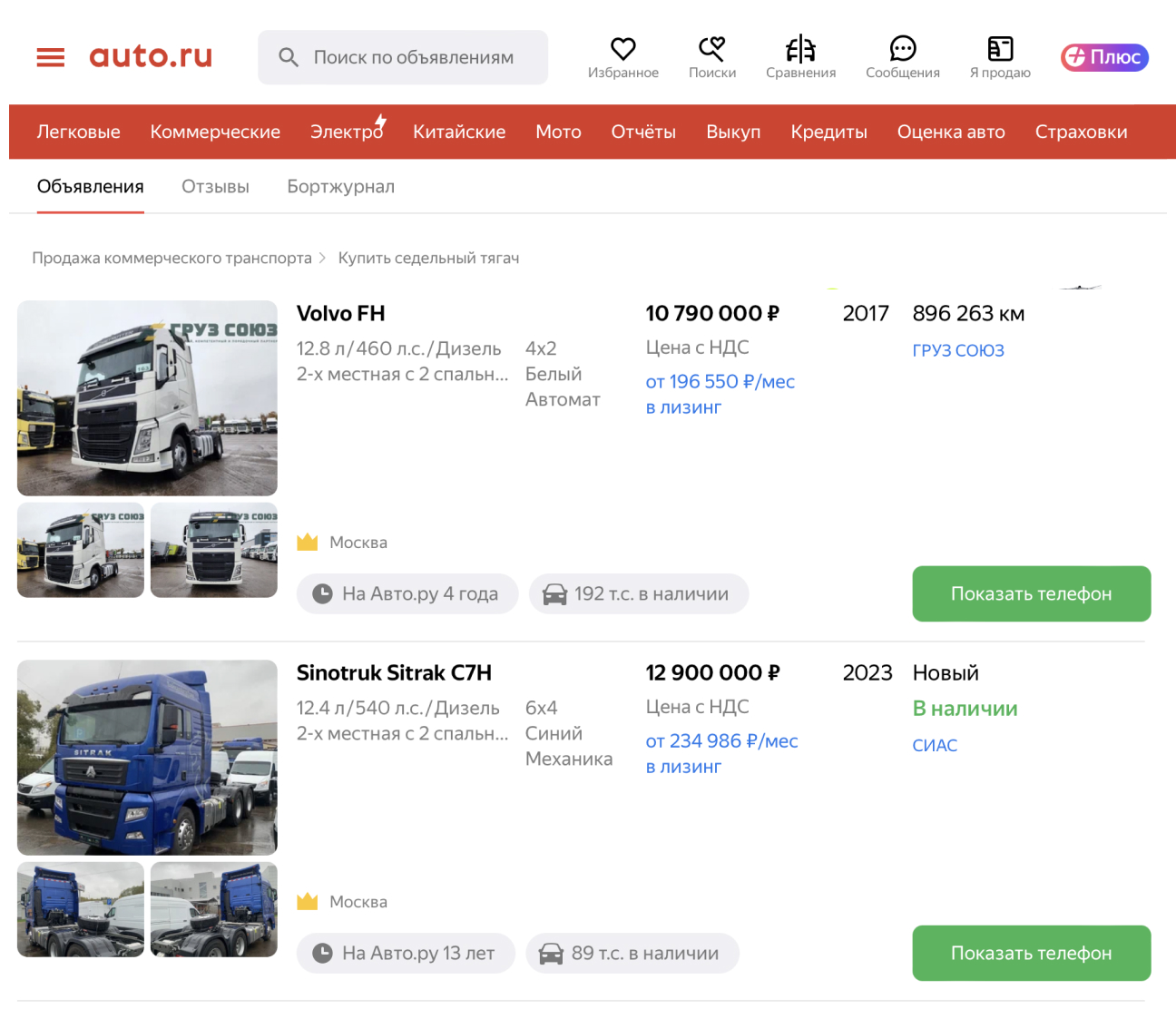
Task: Open Продажа коммерческого транспорта breadcrumb
Action: click(171, 258)
